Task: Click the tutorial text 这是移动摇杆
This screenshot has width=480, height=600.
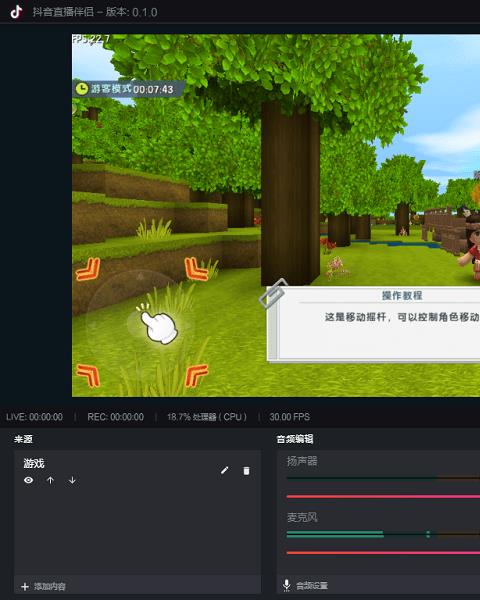Action: click(355, 317)
